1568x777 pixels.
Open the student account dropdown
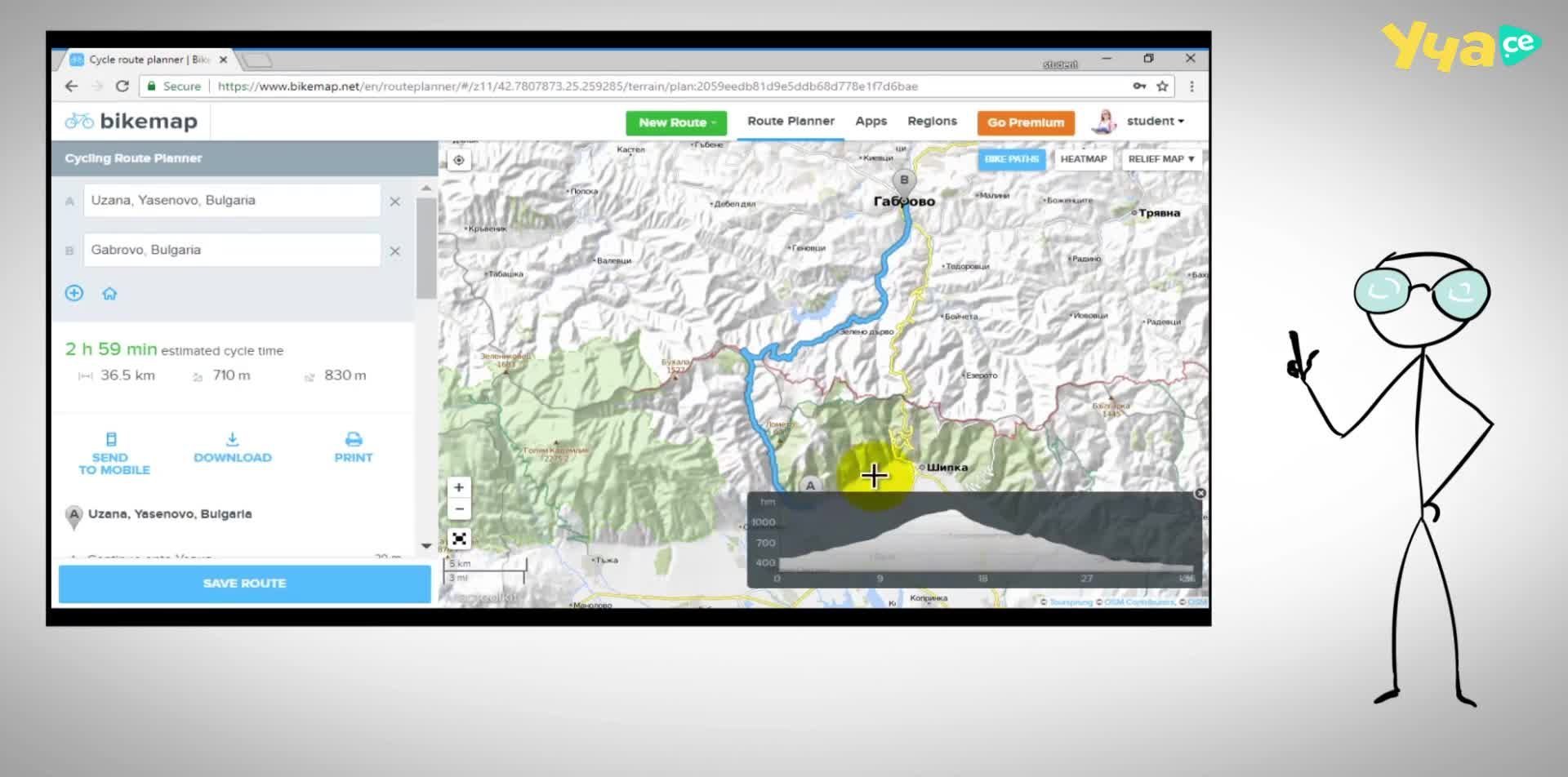click(1155, 121)
